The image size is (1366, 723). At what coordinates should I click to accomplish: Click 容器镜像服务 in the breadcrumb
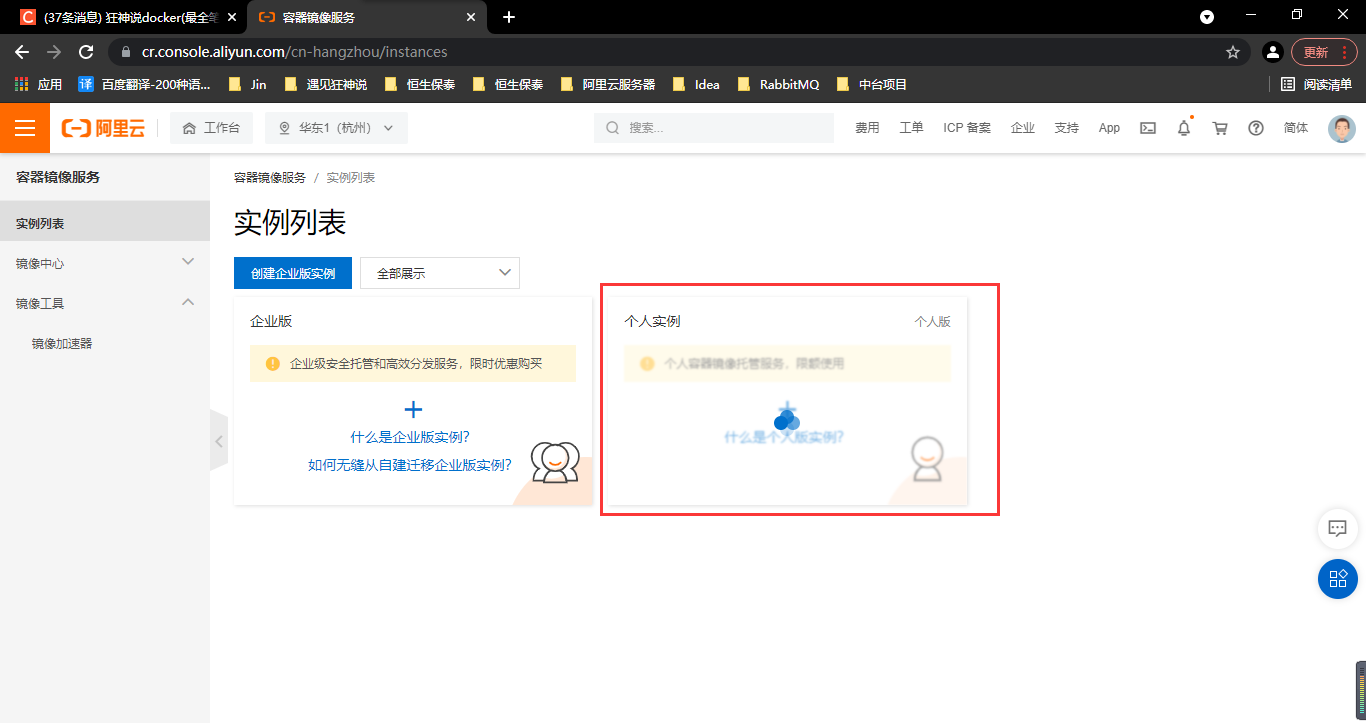[x=270, y=177]
